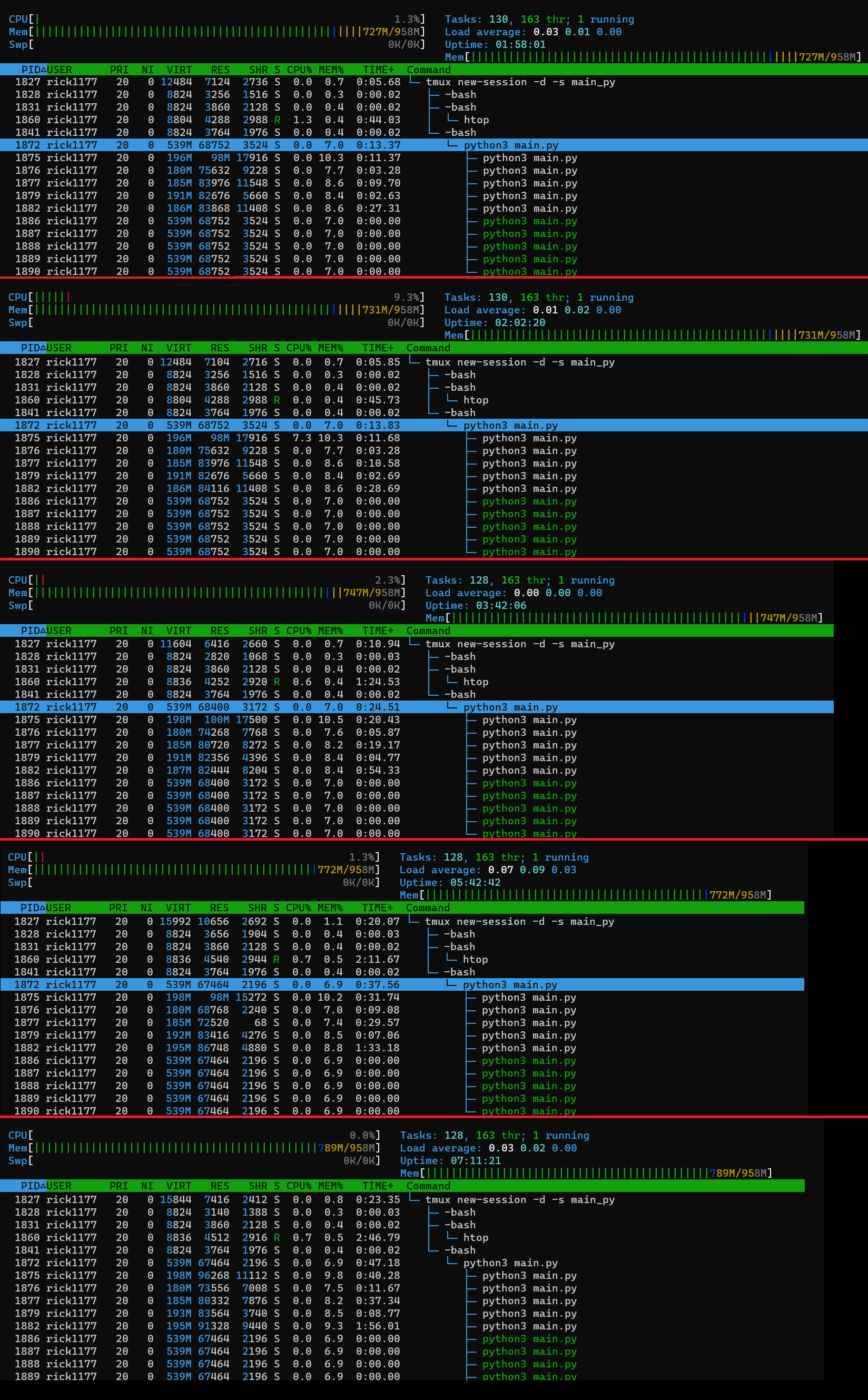Sort by VIRT header in uptime 02:02:20 panel
Image resolution: width=868 pixels, height=1400 pixels.
pyautogui.click(x=179, y=348)
